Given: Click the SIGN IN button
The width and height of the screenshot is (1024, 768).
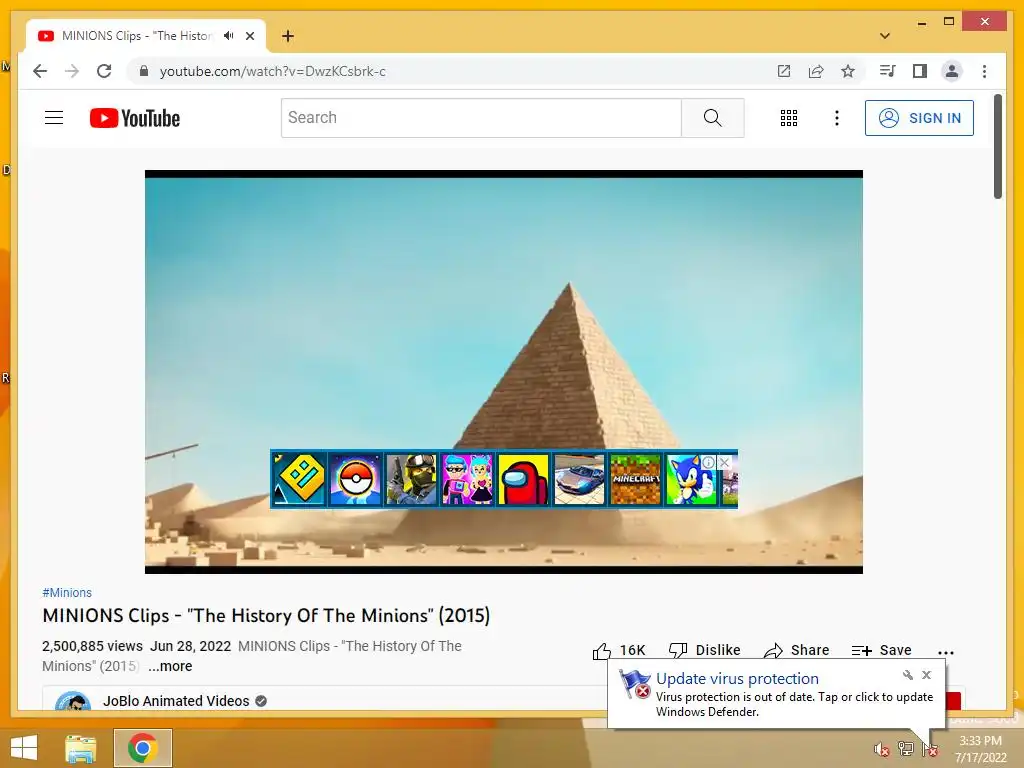Looking at the screenshot, I should pyautogui.click(x=919, y=118).
